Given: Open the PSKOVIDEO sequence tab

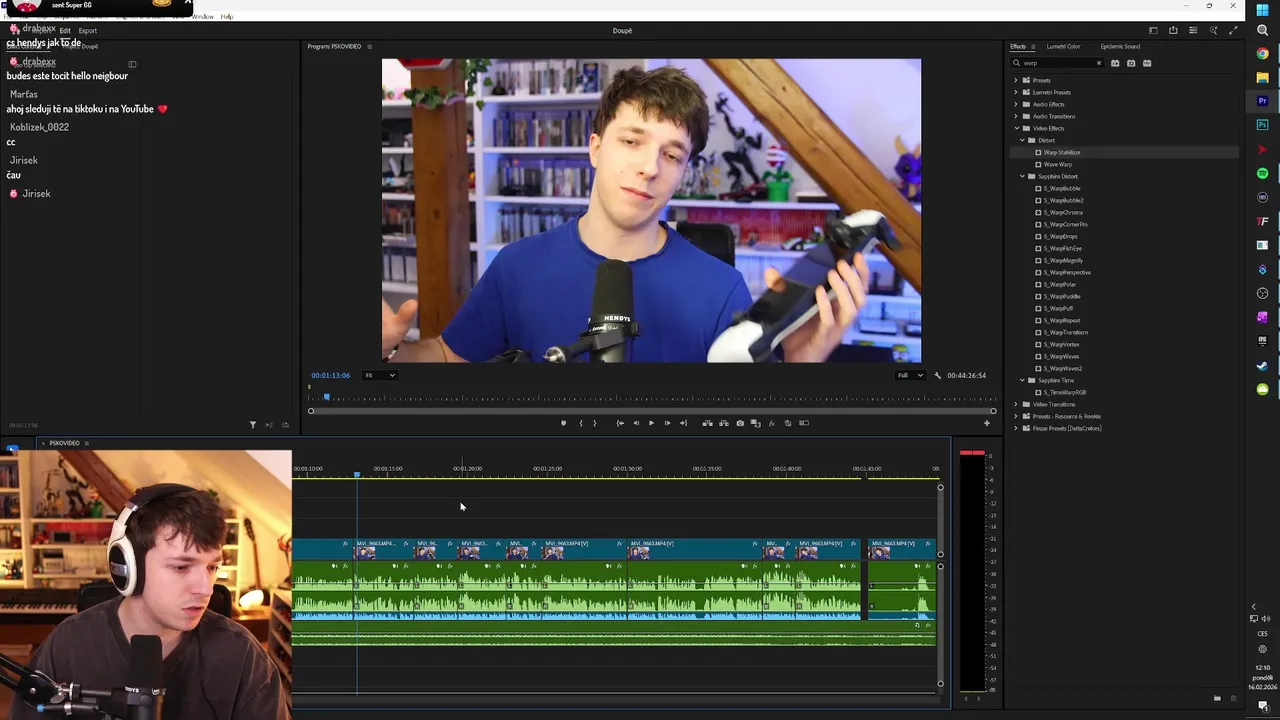Looking at the screenshot, I should [64, 443].
